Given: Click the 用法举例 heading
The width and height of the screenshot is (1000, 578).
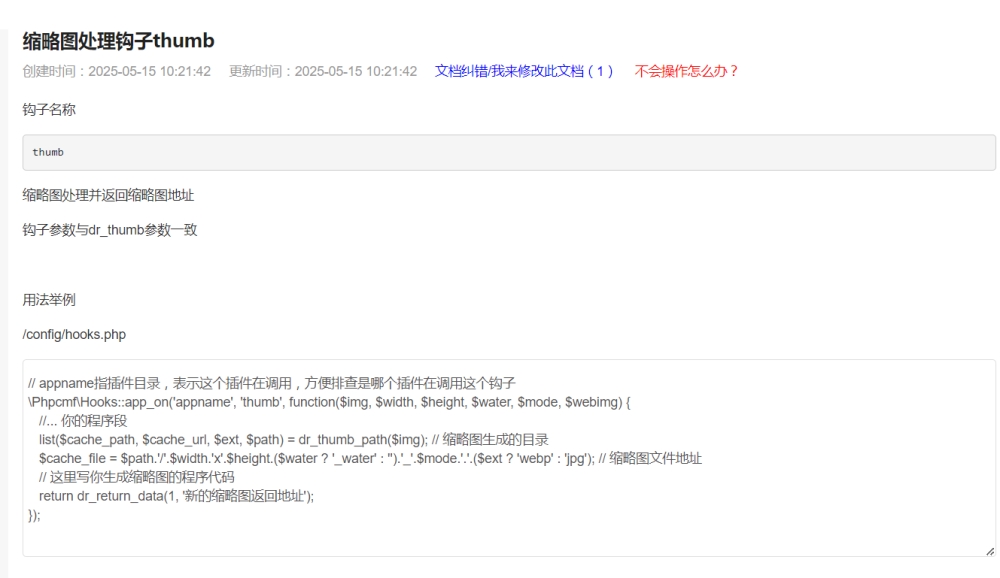Looking at the screenshot, I should click(49, 298).
